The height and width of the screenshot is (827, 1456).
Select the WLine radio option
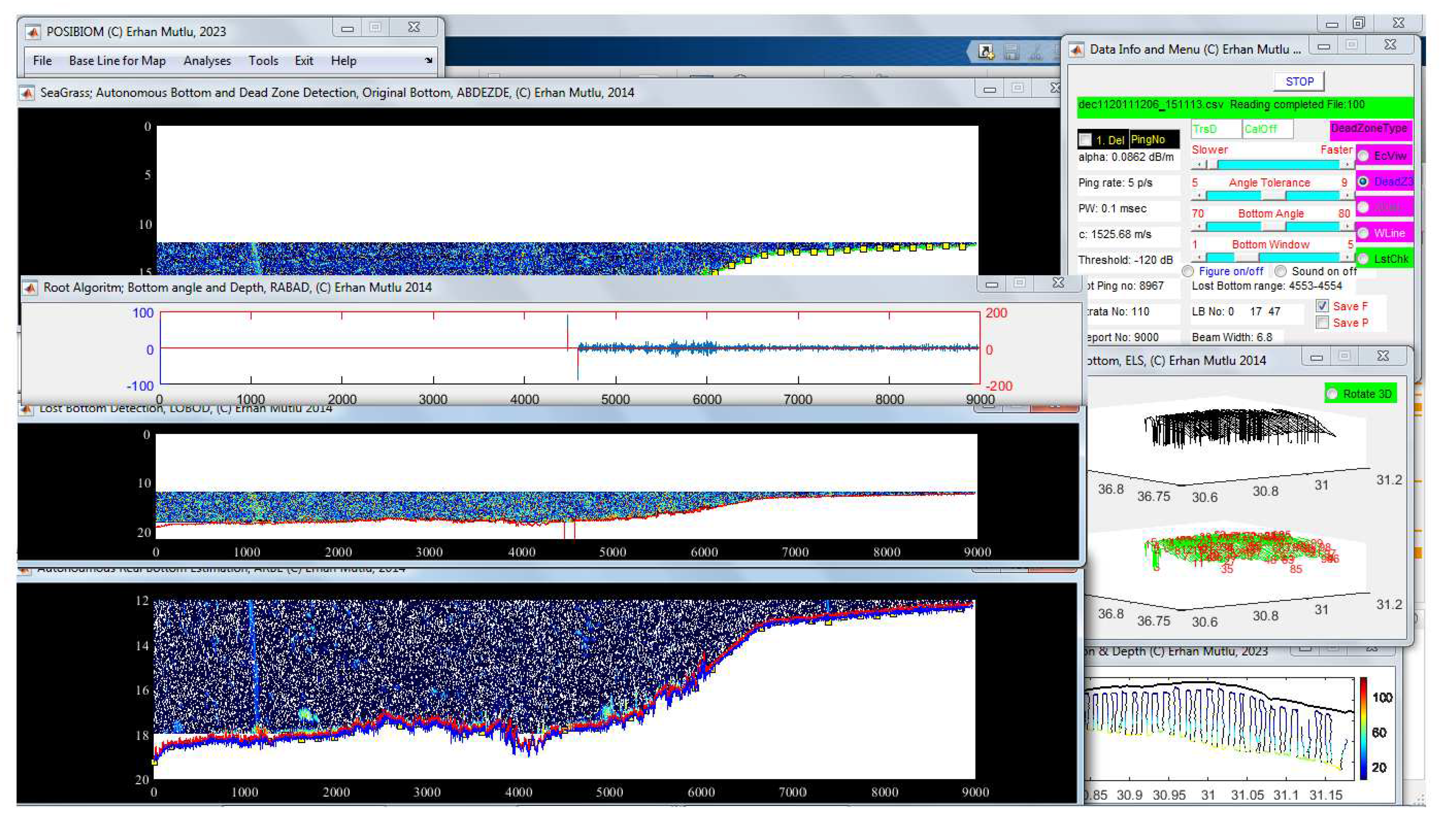coord(1364,233)
